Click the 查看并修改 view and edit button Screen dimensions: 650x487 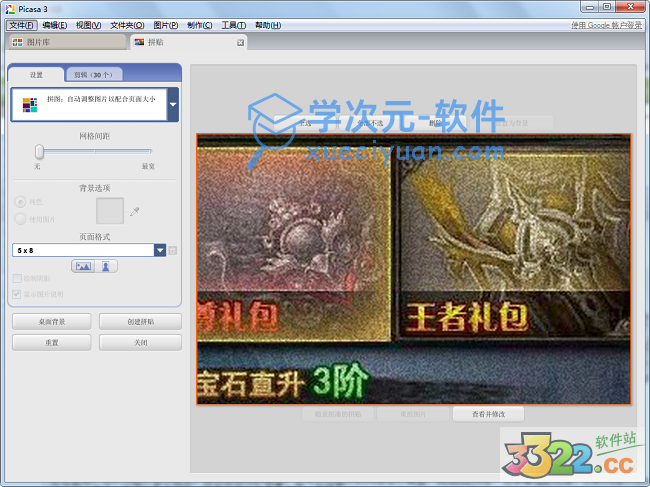click(488, 414)
